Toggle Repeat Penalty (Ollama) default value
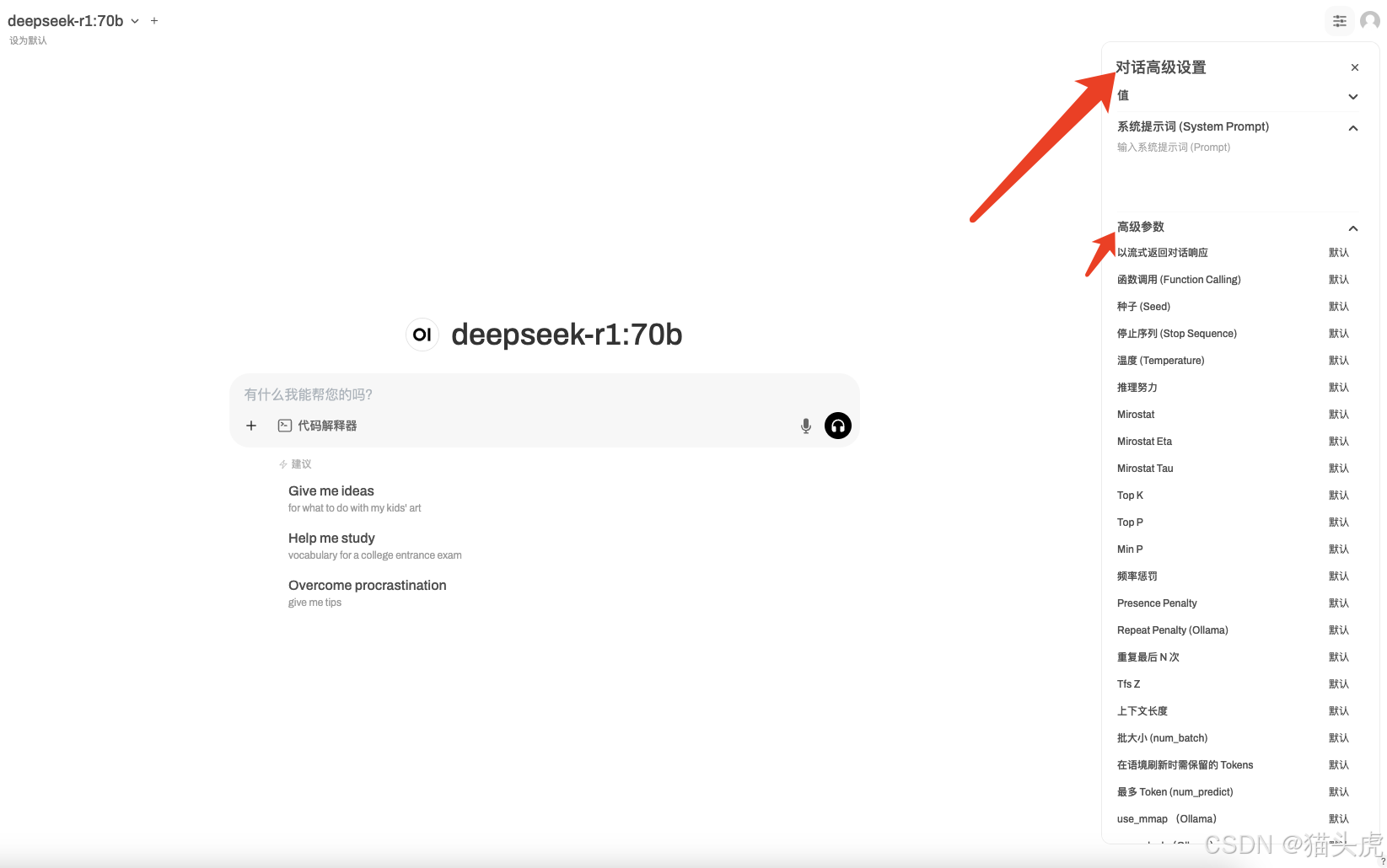1387x868 pixels. click(1339, 630)
